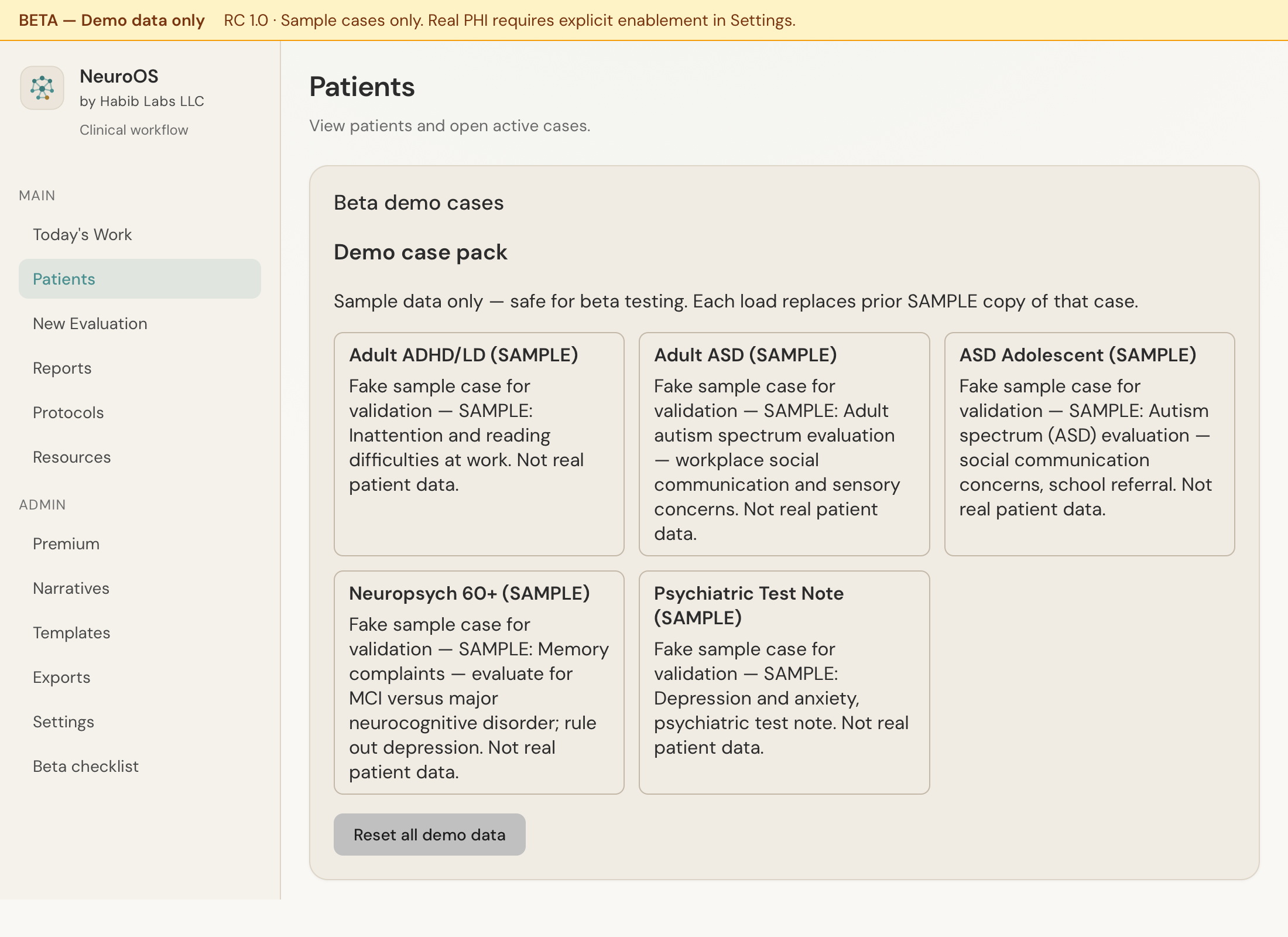Open the Beta checklist
Image resolution: width=1288 pixels, height=937 pixels.
(x=140, y=766)
